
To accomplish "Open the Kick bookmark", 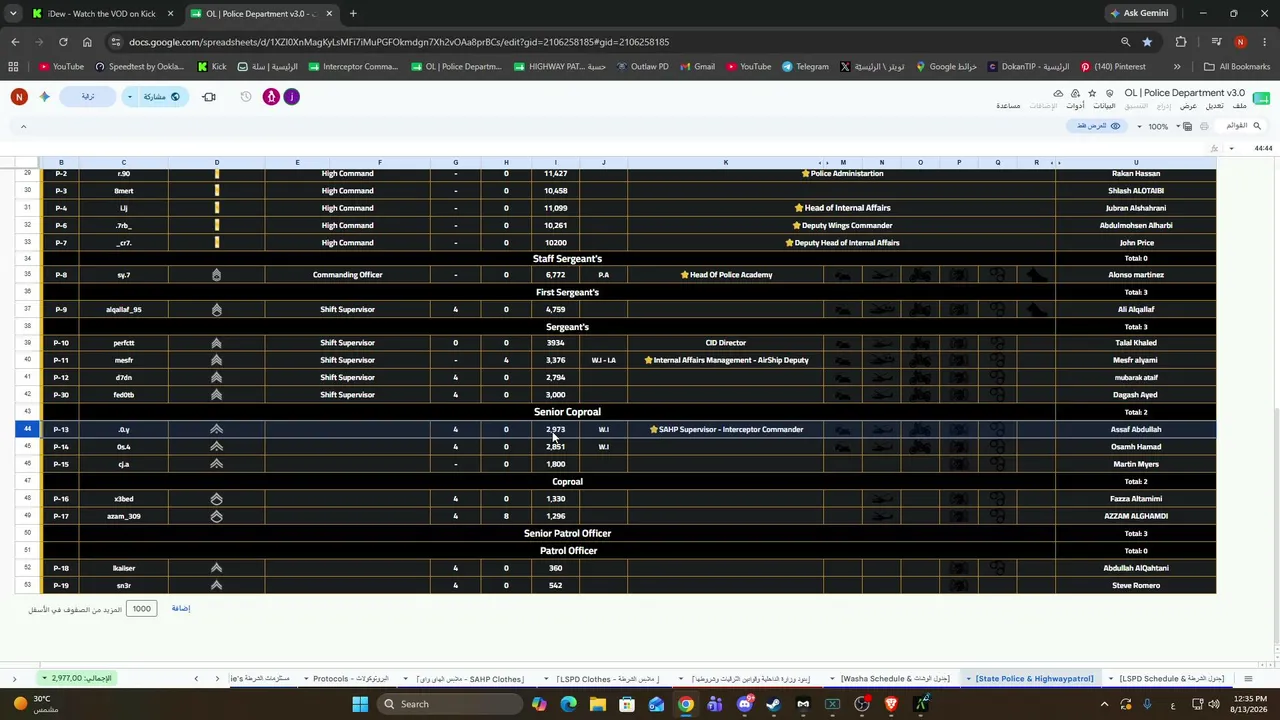I will point(212,67).
